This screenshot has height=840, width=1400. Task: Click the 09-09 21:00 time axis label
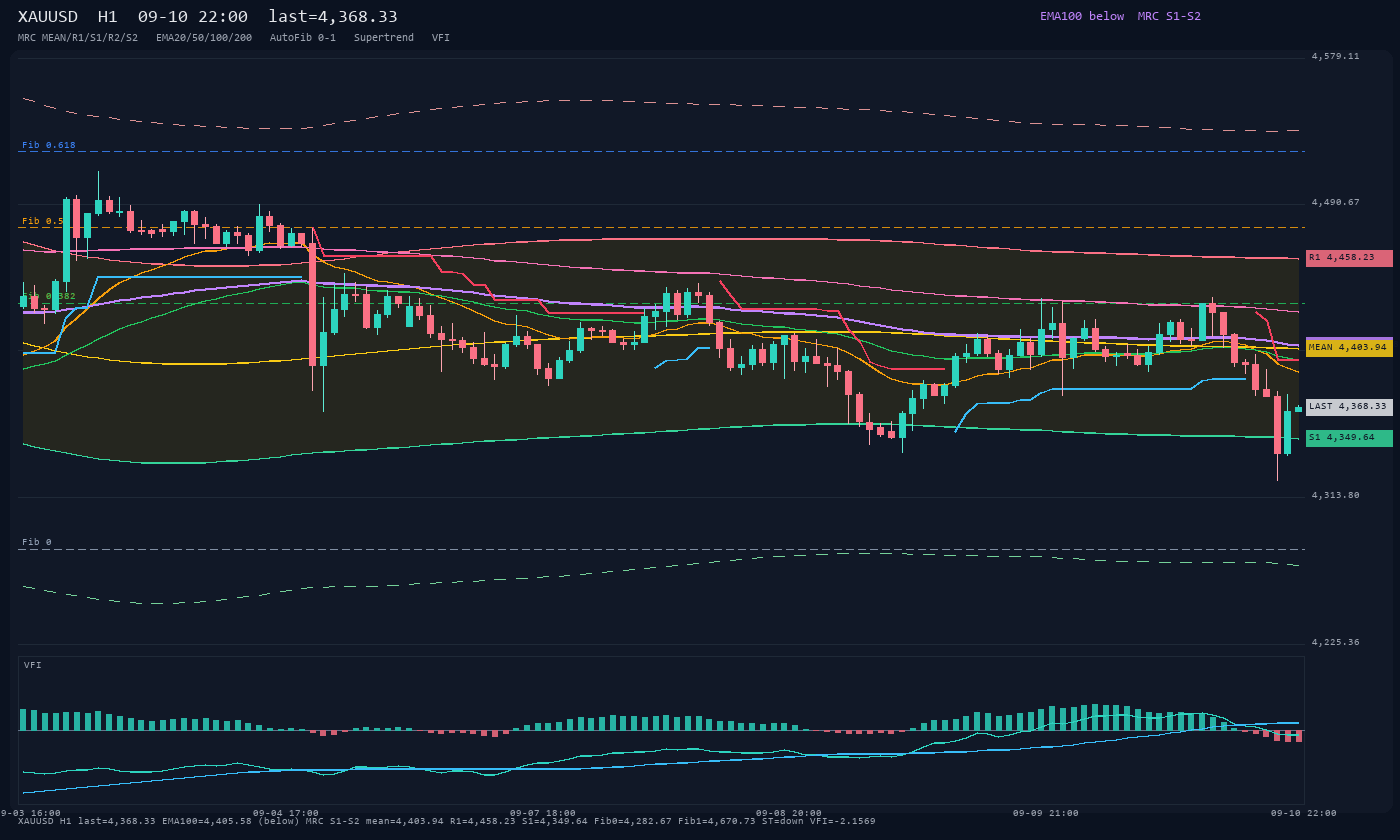click(x=1046, y=813)
